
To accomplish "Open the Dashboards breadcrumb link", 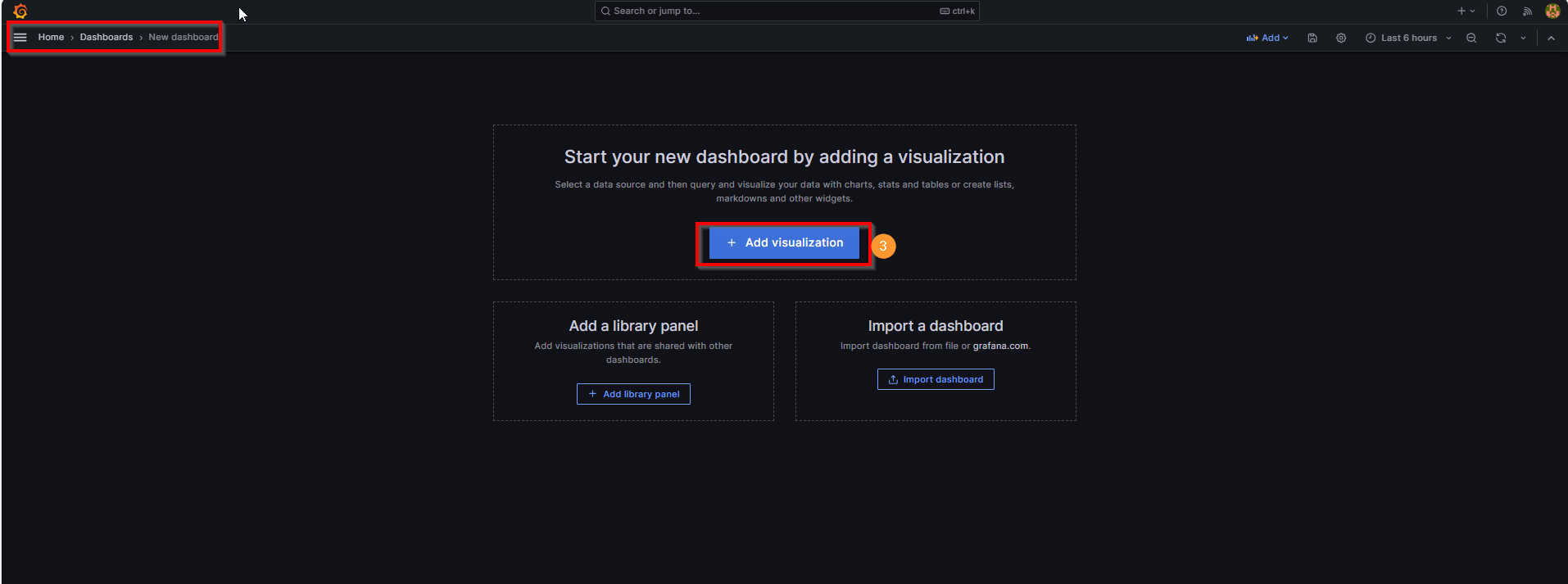I will (106, 38).
